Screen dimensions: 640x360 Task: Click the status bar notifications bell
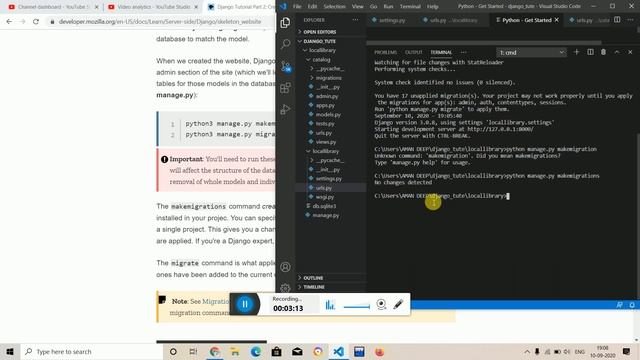[632, 305]
